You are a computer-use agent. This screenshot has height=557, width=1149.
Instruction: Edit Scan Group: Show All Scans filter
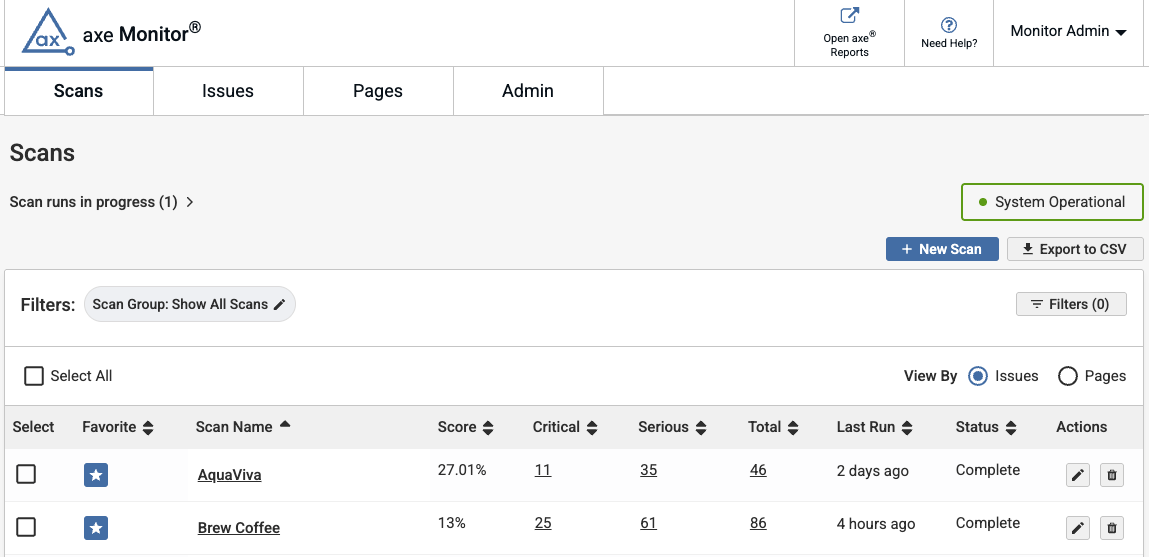point(190,304)
